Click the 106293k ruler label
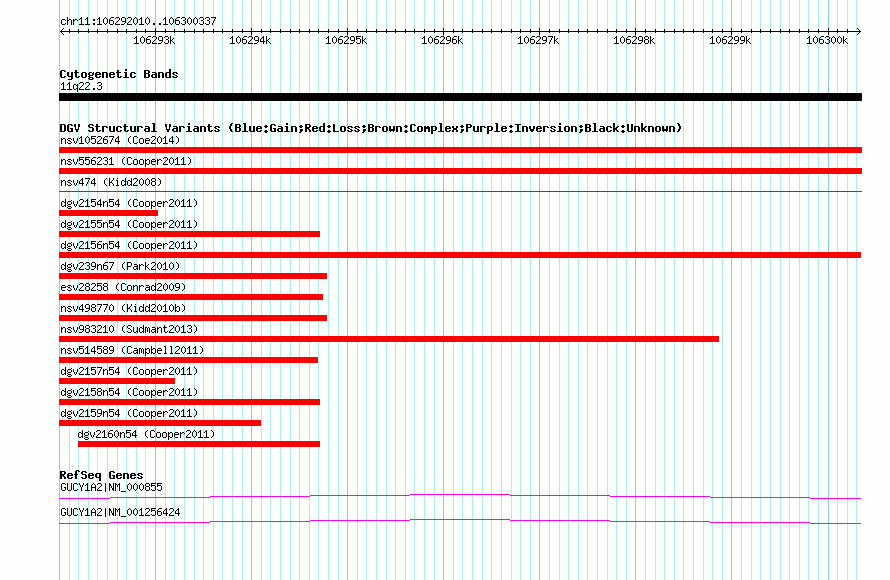890x580 pixels. point(154,40)
